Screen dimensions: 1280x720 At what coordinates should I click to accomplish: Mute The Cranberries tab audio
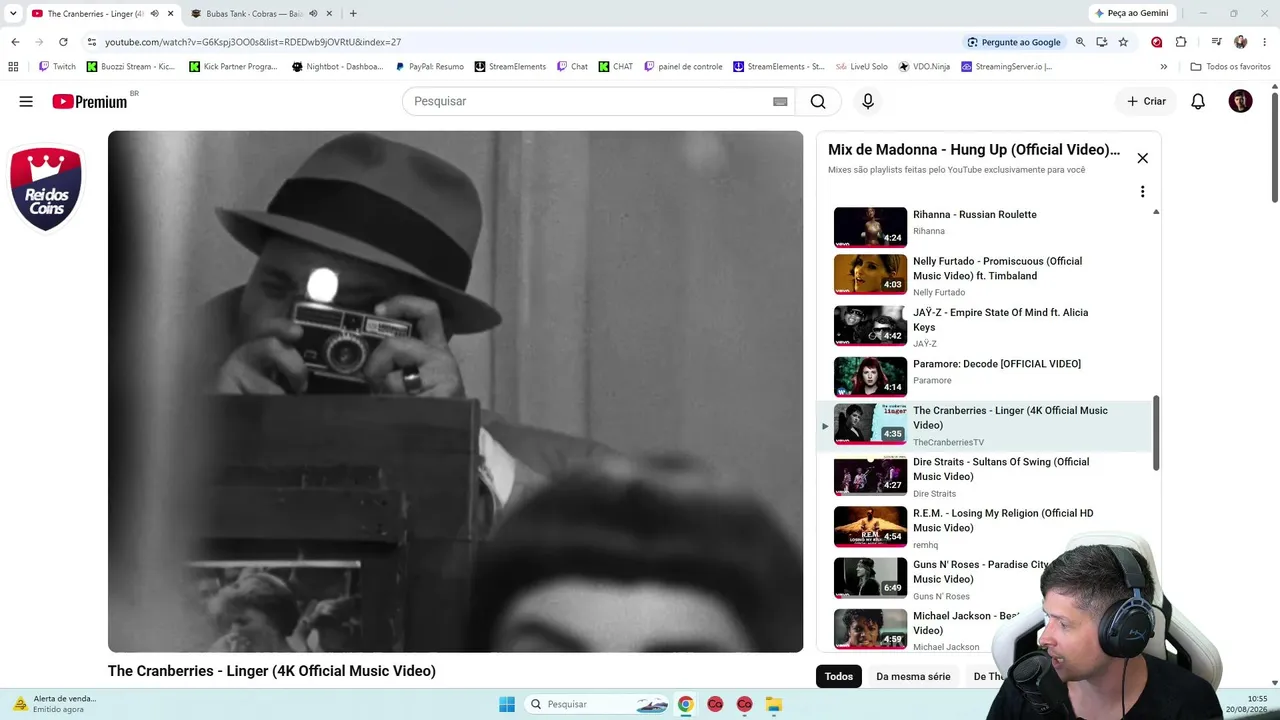pyautogui.click(x=154, y=14)
